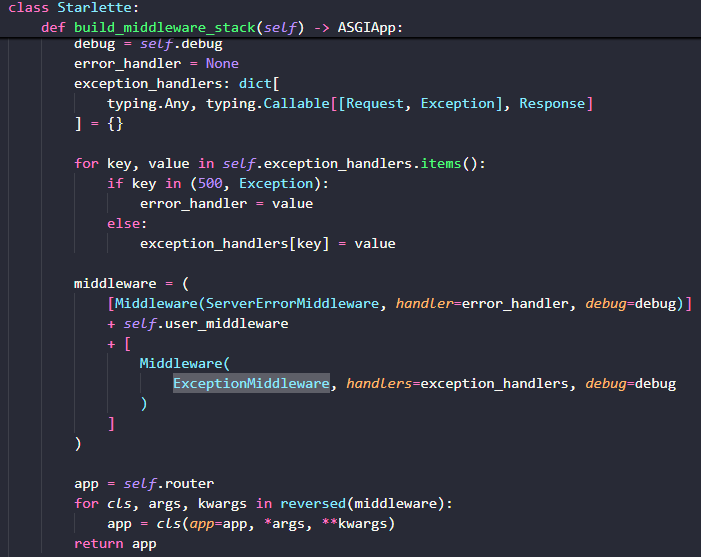This screenshot has height=557, width=701.
Task: Click the 'items' method call in for loop
Action: point(440,164)
